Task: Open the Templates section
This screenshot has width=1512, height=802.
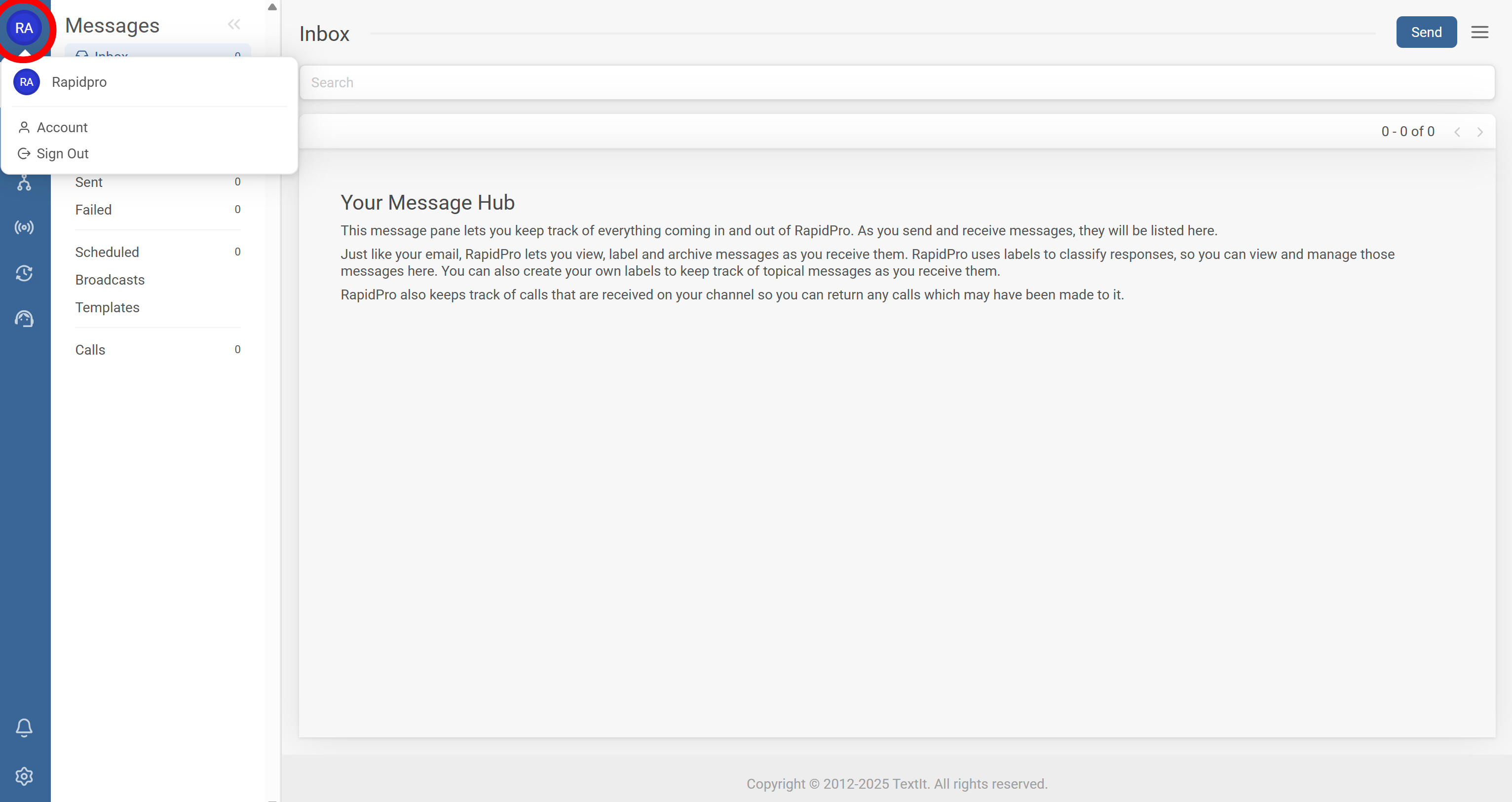Action: [x=108, y=307]
